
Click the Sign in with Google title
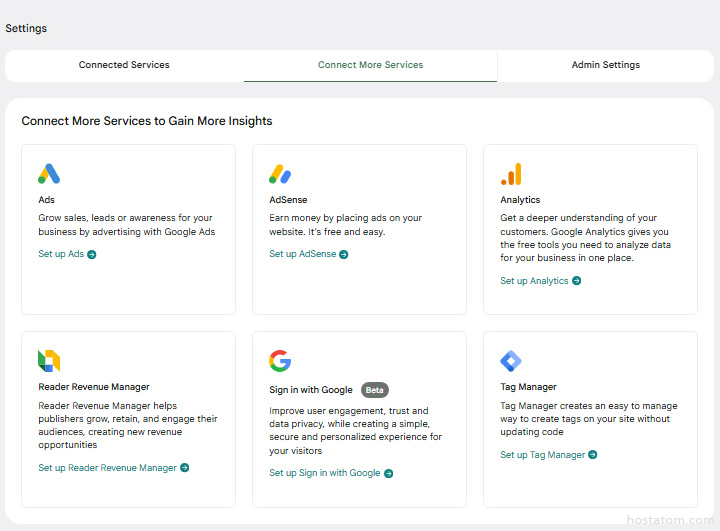click(x=311, y=390)
